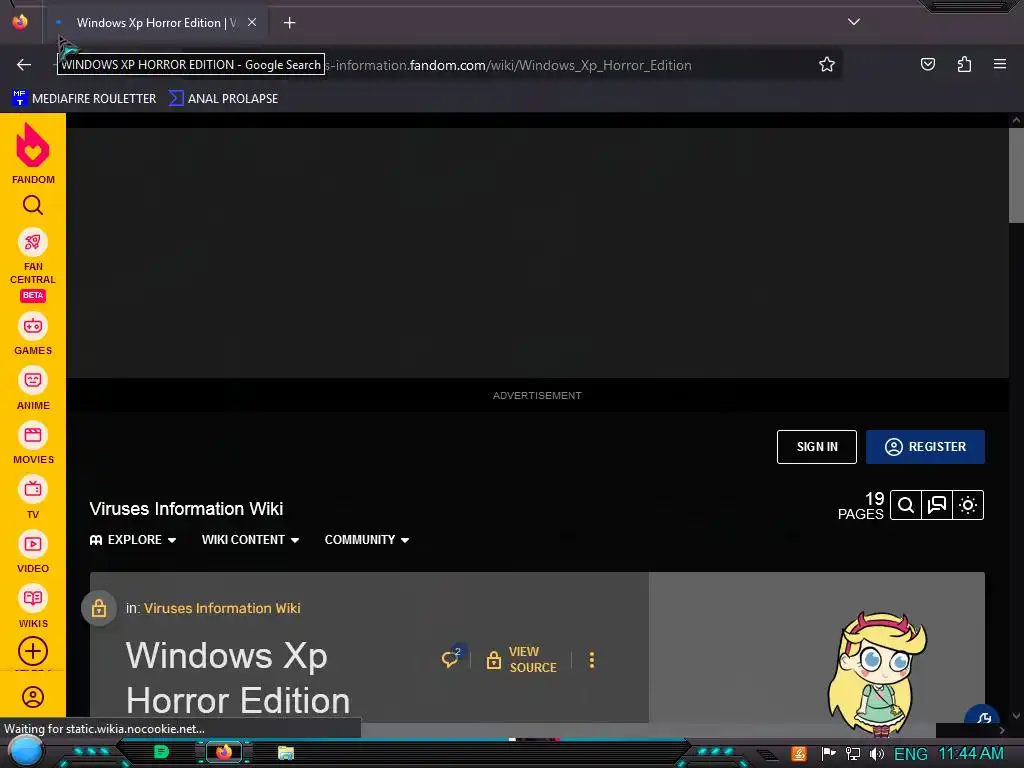Search this wiki using the magnifier button
This screenshot has height=768, width=1024.
click(x=906, y=505)
